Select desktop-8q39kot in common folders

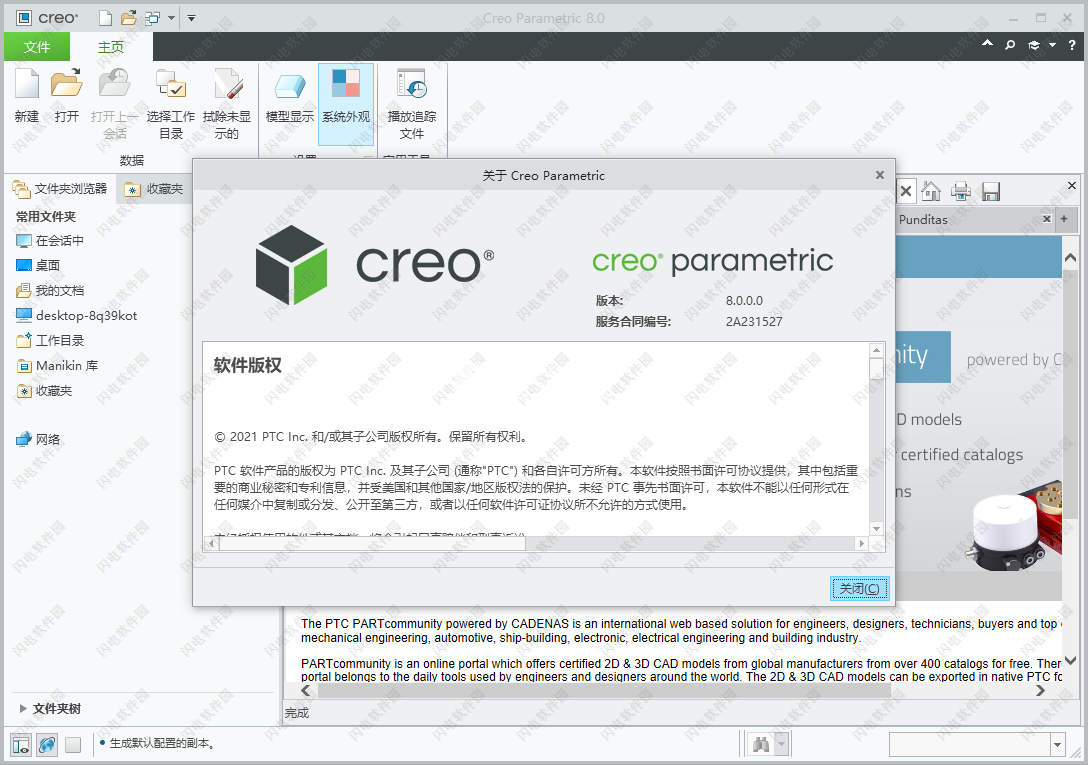click(76, 316)
